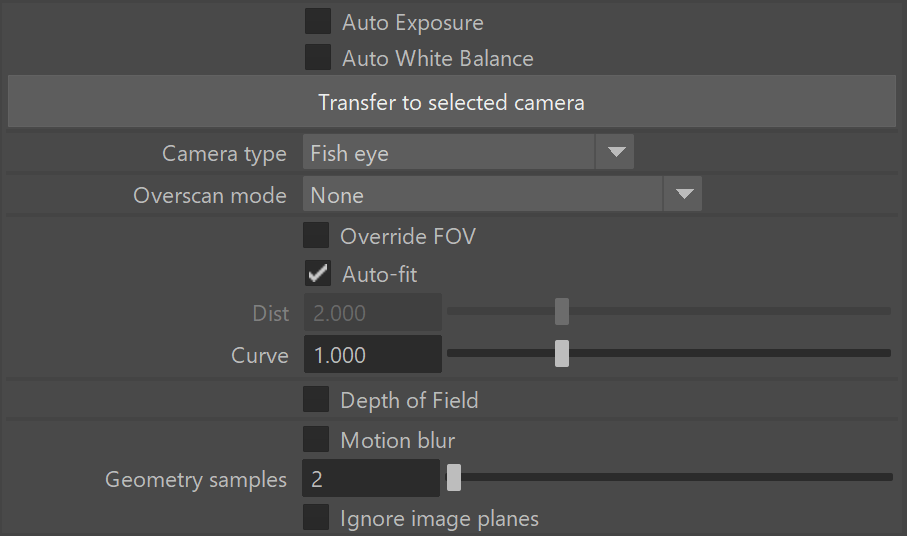Expand Overscan mode dropdown arrow
Image resolution: width=907 pixels, height=536 pixels.
click(684, 194)
